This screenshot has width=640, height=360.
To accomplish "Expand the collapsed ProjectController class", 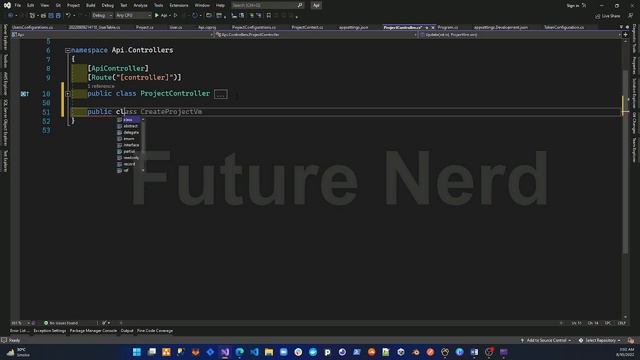I will click(x=68, y=94).
